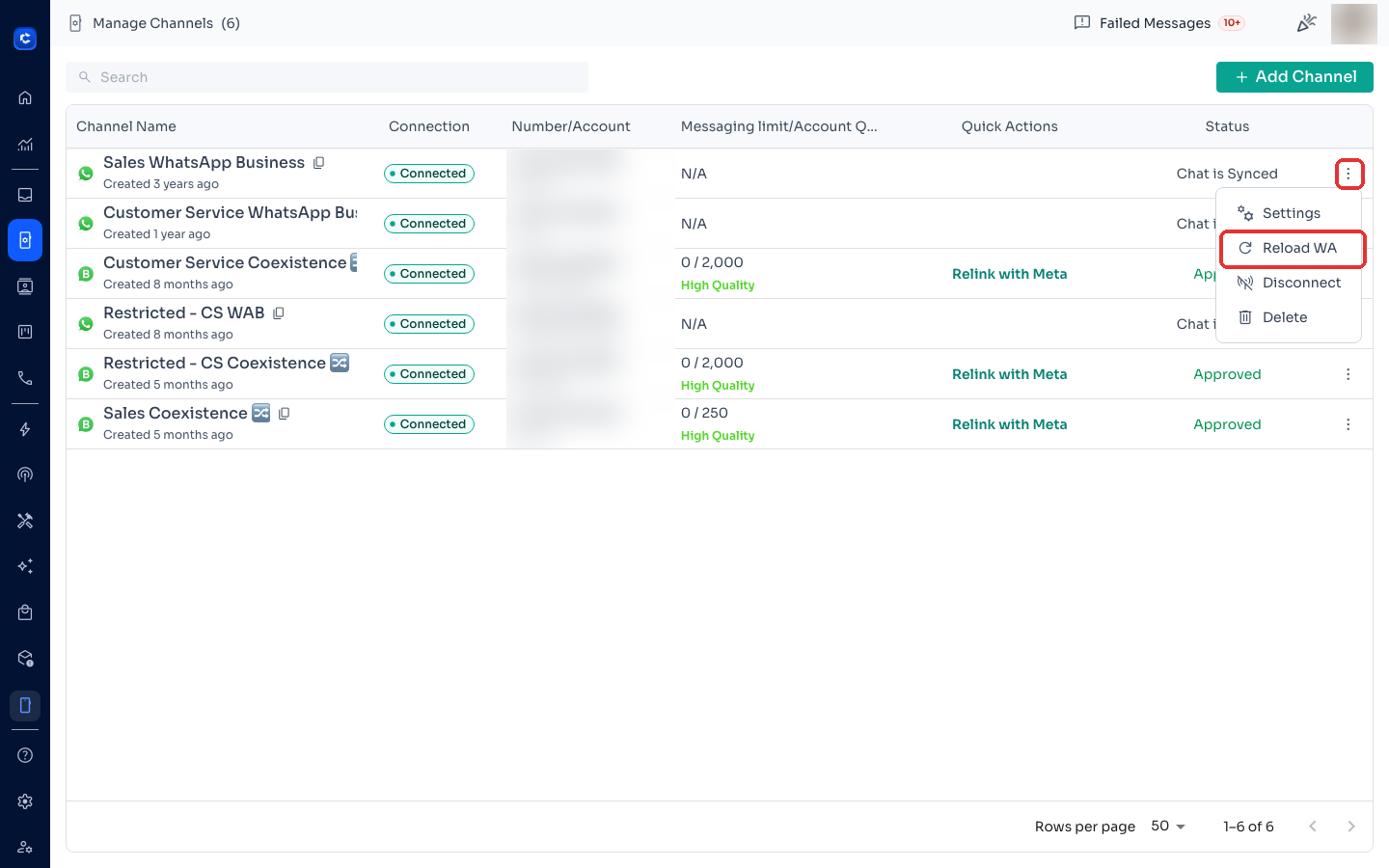
Task: Open the help question mark icon
Action: coord(25,755)
